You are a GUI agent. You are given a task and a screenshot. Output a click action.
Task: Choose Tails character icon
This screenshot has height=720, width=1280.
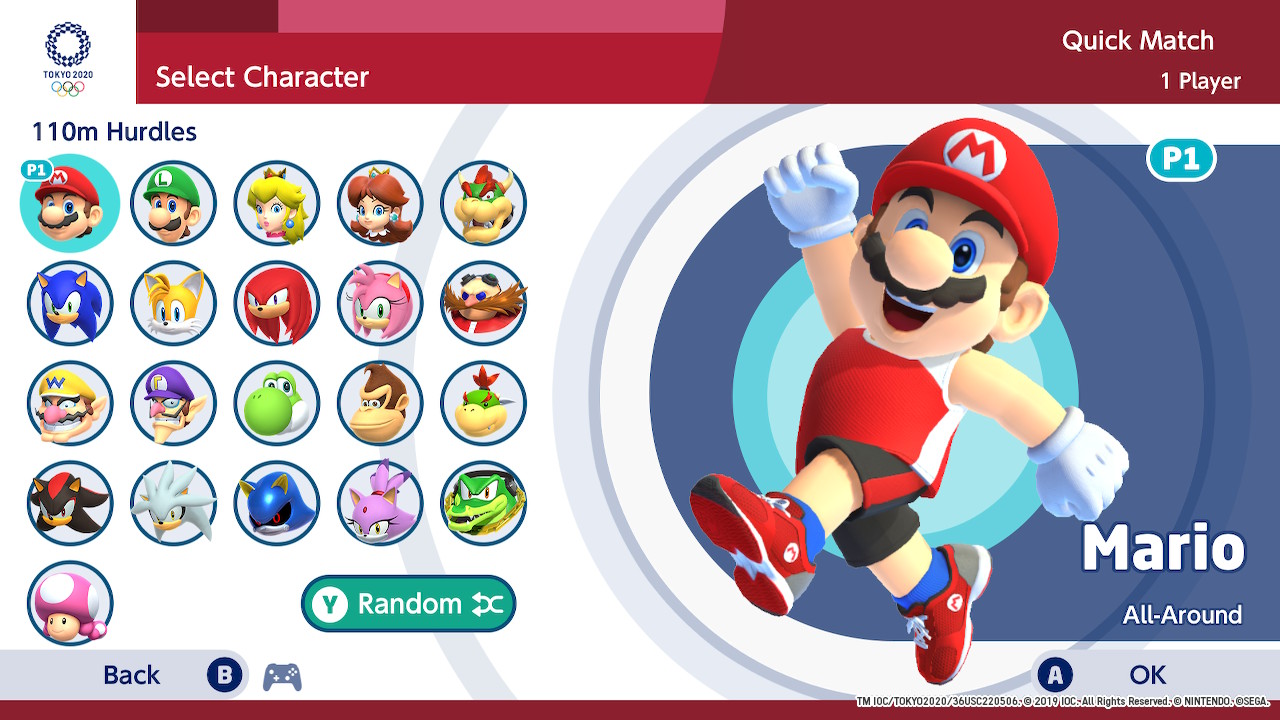click(173, 303)
